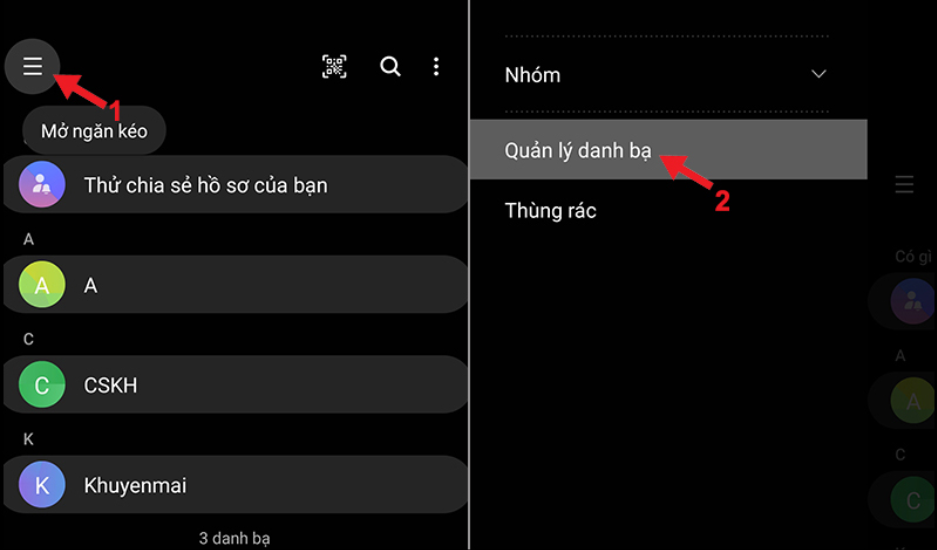The image size is (937, 550).
Task: Tap the CSKH contact avatar
Action: (42, 384)
